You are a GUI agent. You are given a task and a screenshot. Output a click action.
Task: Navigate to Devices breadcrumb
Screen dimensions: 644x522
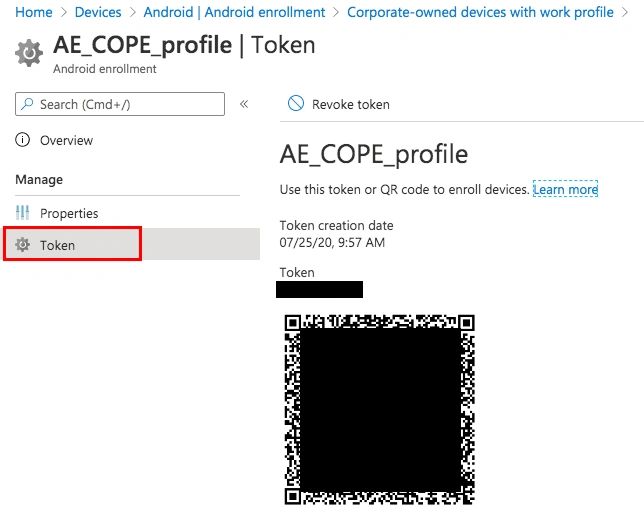[x=98, y=12]
